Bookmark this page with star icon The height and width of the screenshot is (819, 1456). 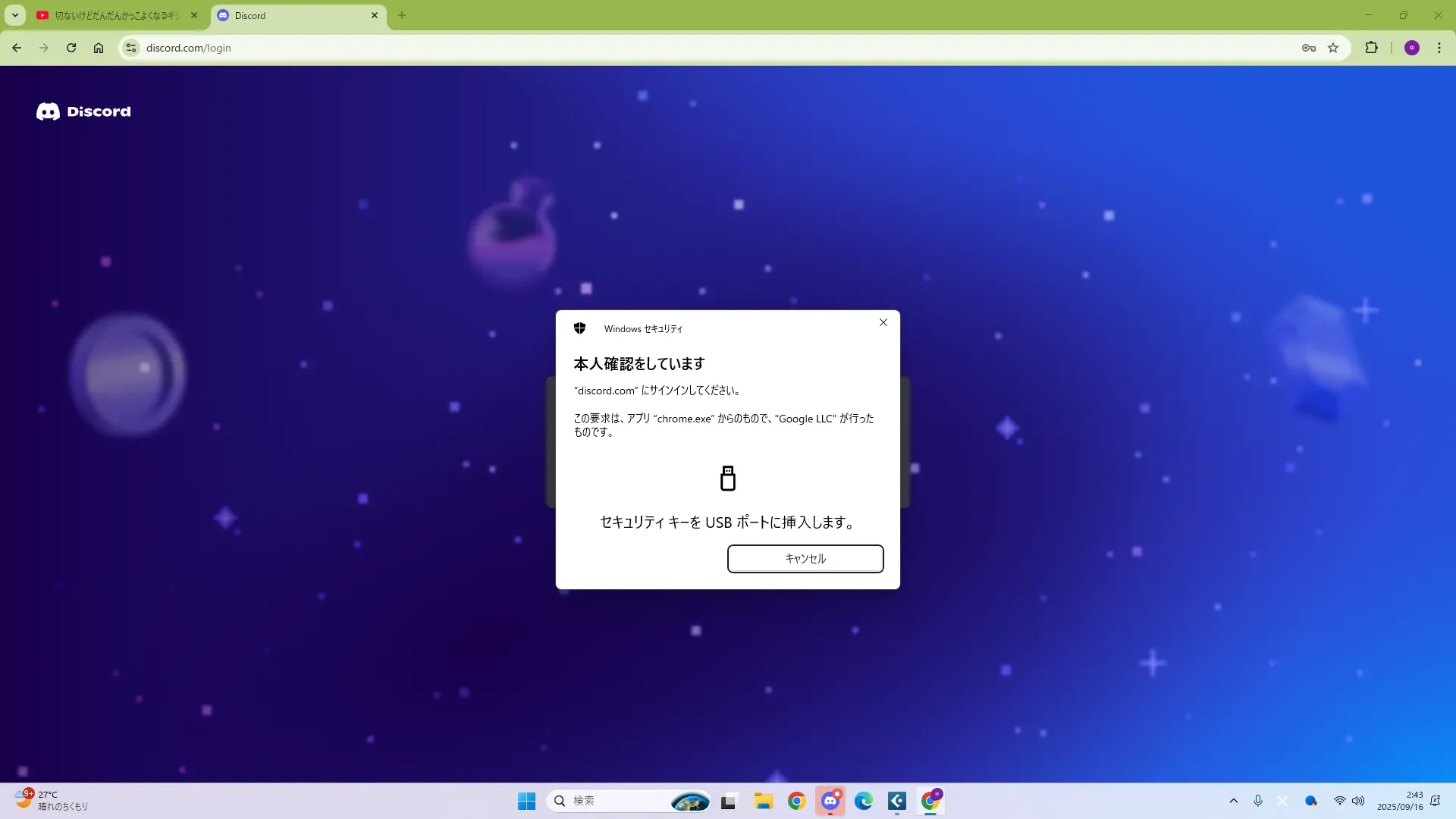click(x=1333, y=48)
